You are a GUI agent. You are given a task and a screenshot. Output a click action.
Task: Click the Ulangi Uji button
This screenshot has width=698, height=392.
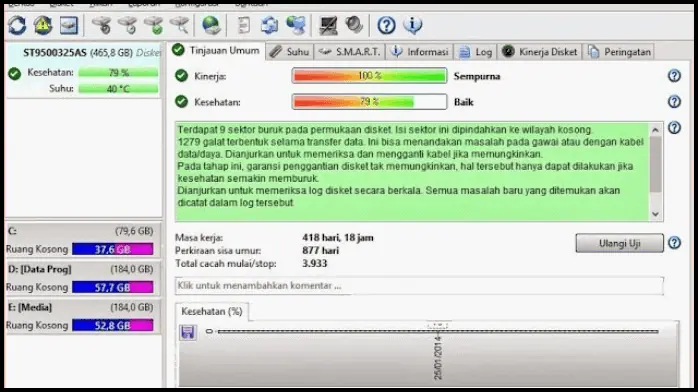pyautogui.click(x=619, y=243)
